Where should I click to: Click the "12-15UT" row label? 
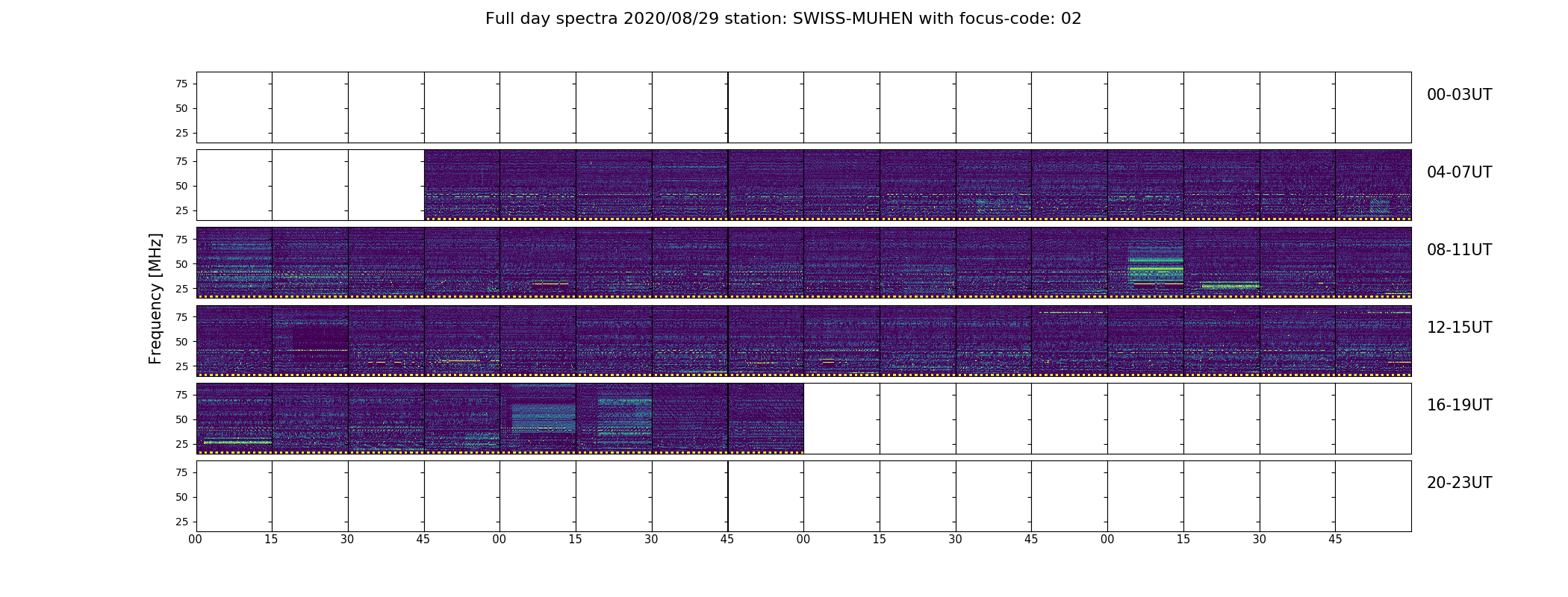click(x=1459, y=328)
